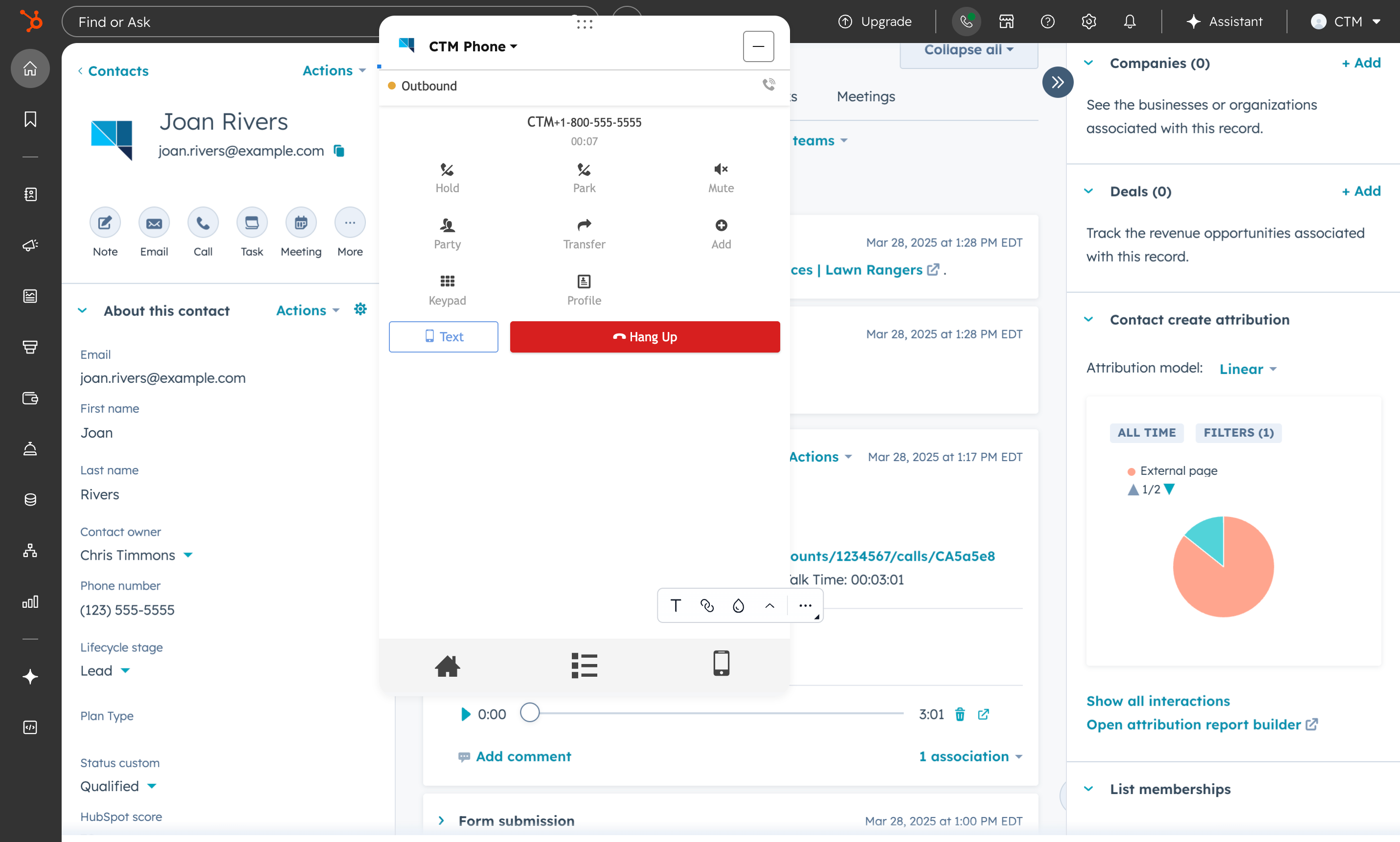Click the HubSpot logo icon
Image resolution: width=1400 pixels, height=842 pixels.
[31, 22]
